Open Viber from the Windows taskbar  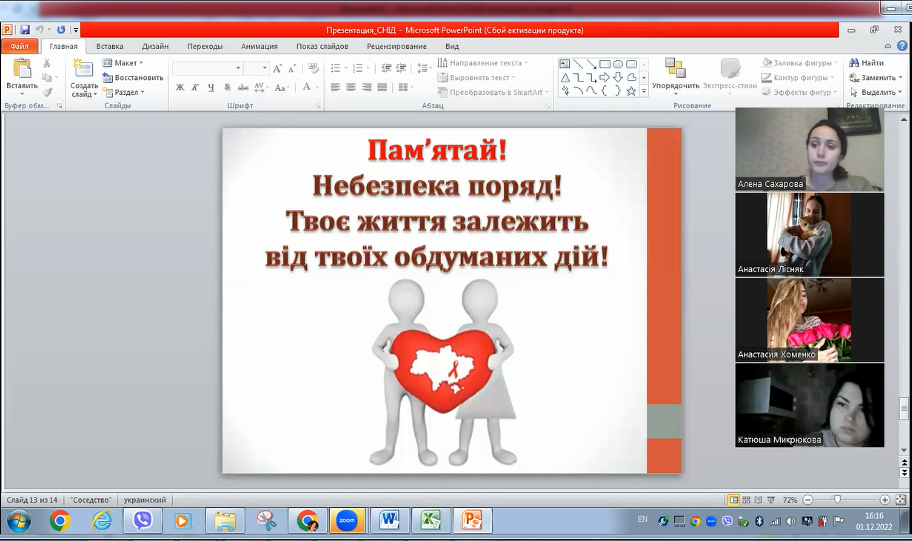click(142, 520)
